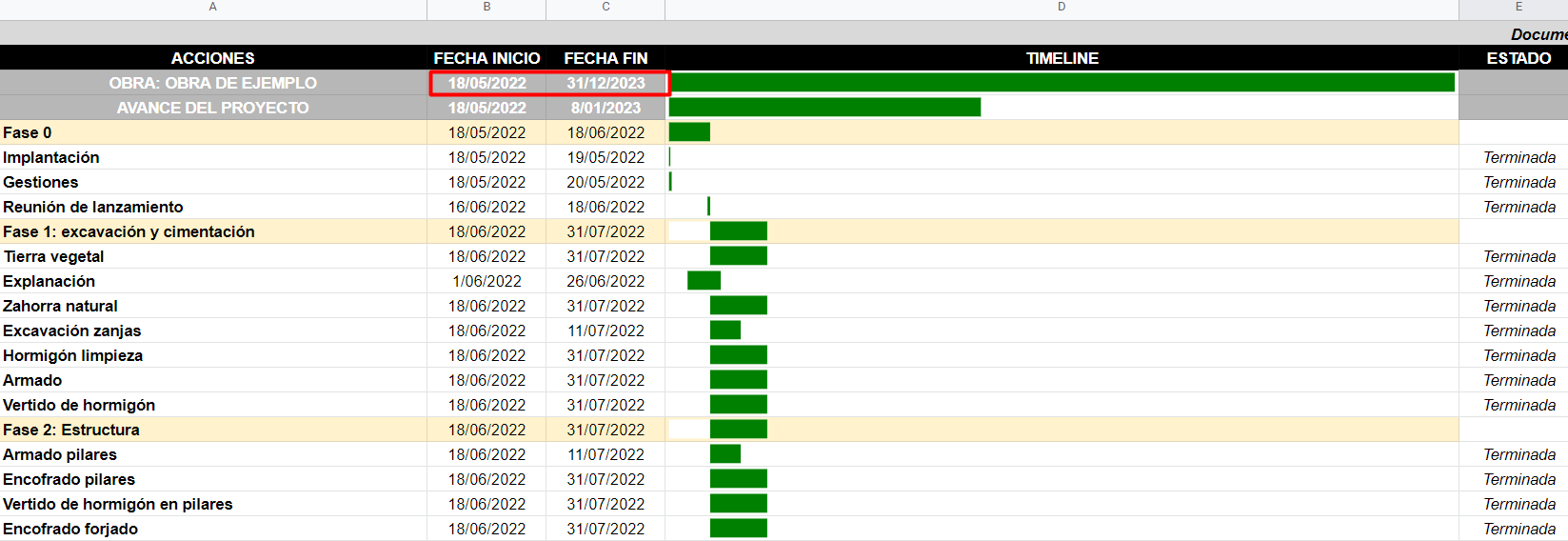1568x541 pixels.
Task: Select Terminada status for Armado pilares
Action: 1518,454
